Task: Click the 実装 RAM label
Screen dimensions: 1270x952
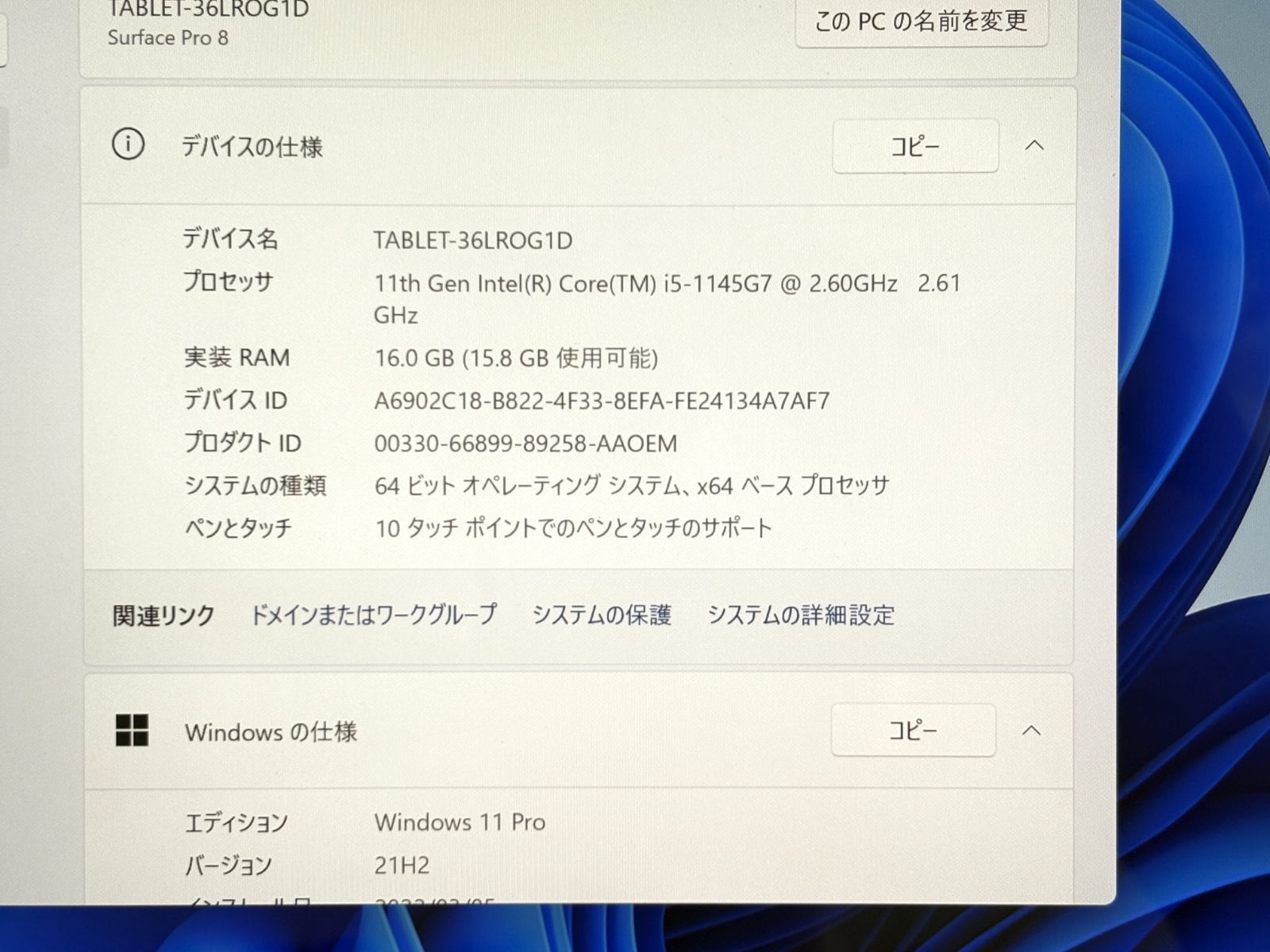Action: (237, 358)
